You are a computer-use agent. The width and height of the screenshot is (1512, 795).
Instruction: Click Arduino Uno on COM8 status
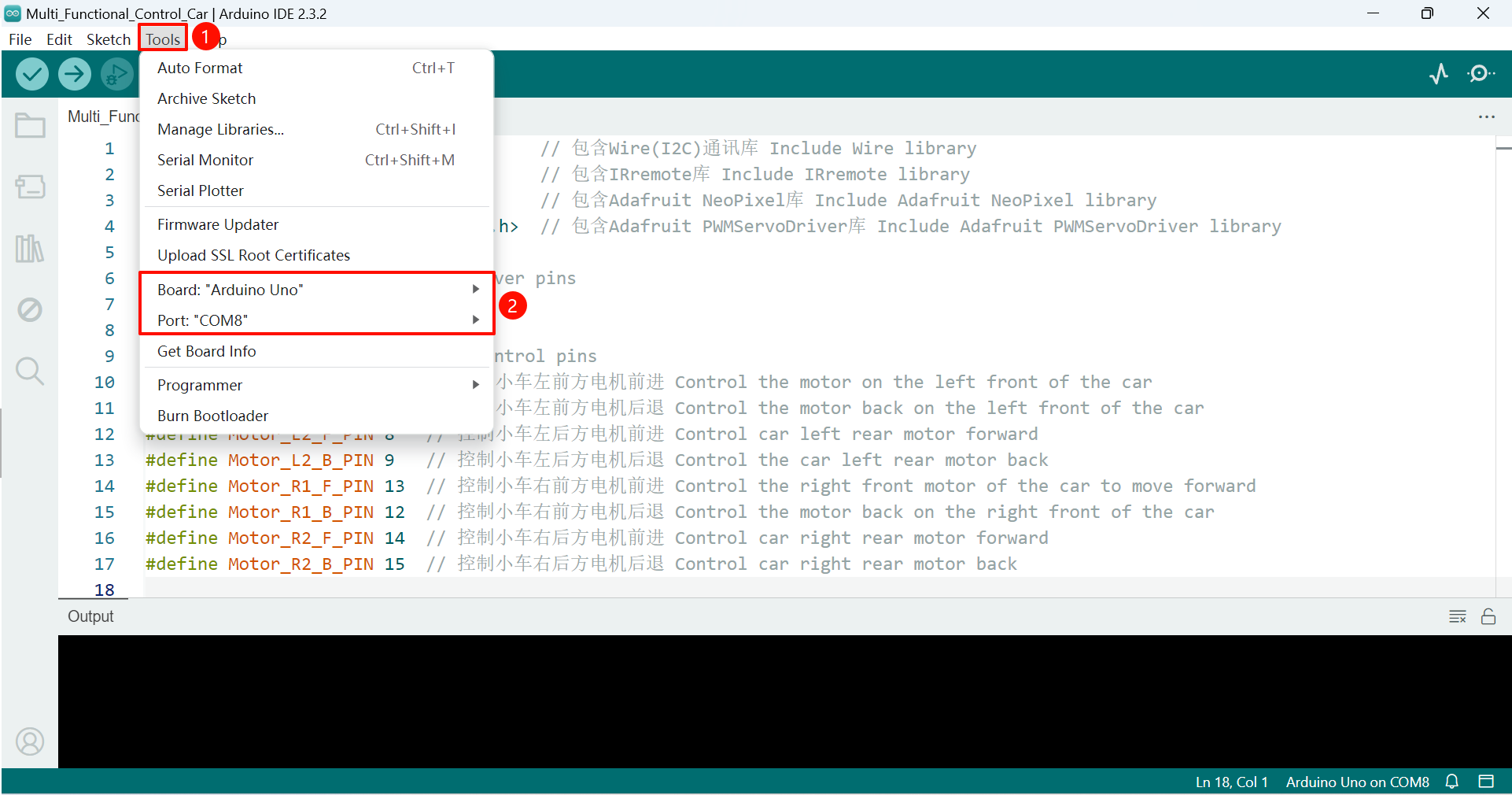1357,782
